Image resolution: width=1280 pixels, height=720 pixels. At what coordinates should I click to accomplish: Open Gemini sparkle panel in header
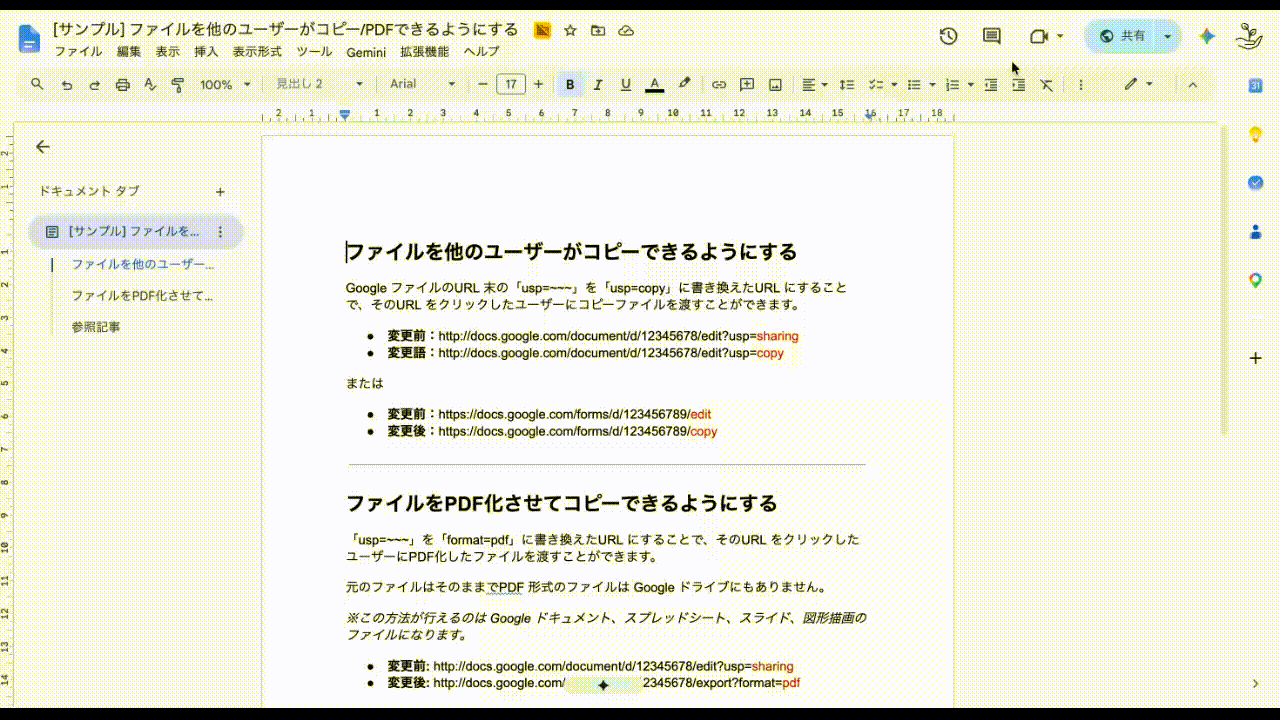(1207, 36)
